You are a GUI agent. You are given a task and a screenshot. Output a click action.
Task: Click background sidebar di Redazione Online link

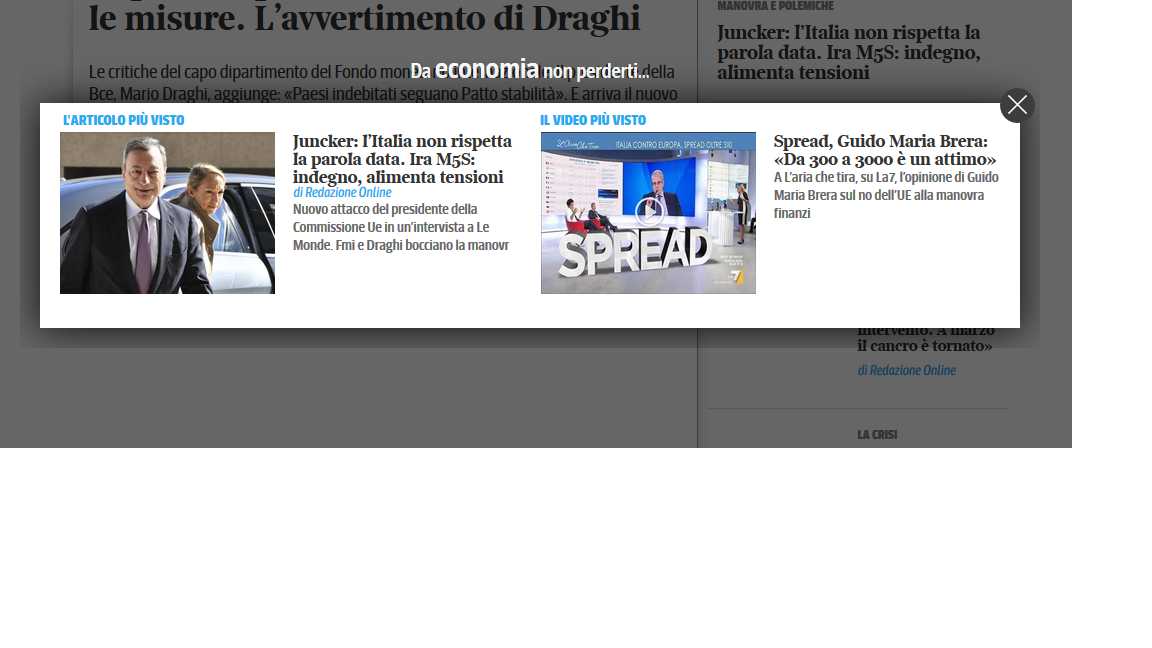tap(907, 370)
